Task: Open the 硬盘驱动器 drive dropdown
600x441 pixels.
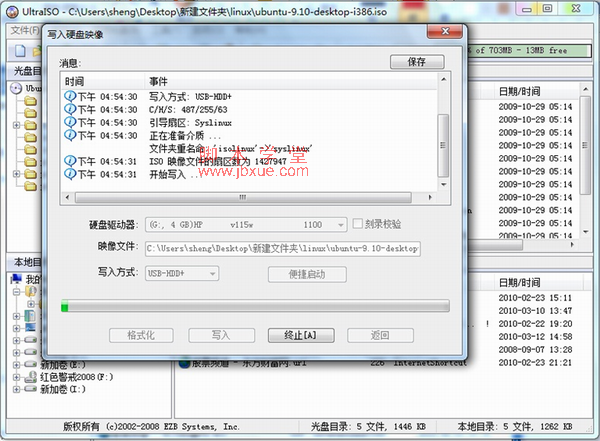Action: 340,225
